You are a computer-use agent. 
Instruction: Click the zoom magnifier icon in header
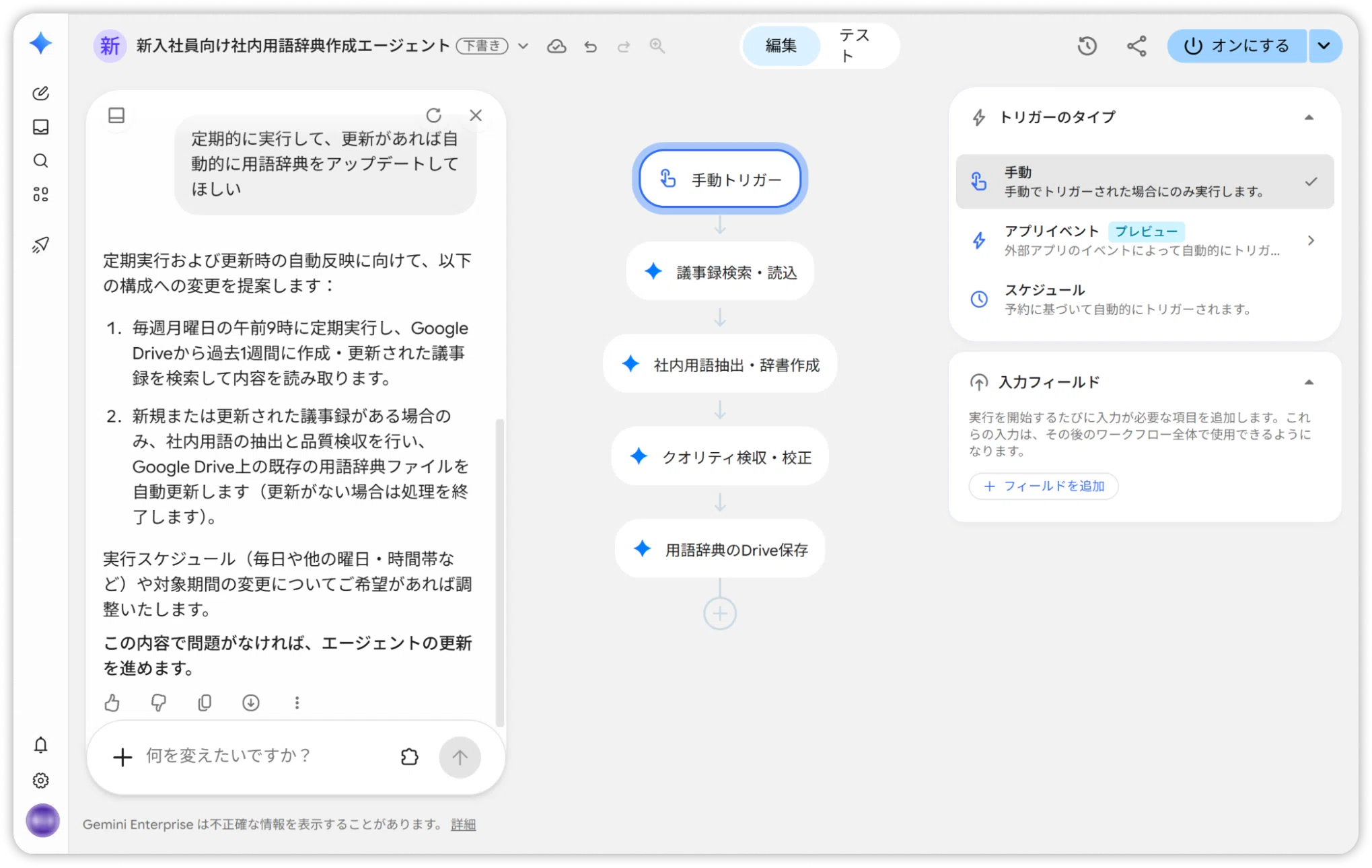(x=657, y=46)
